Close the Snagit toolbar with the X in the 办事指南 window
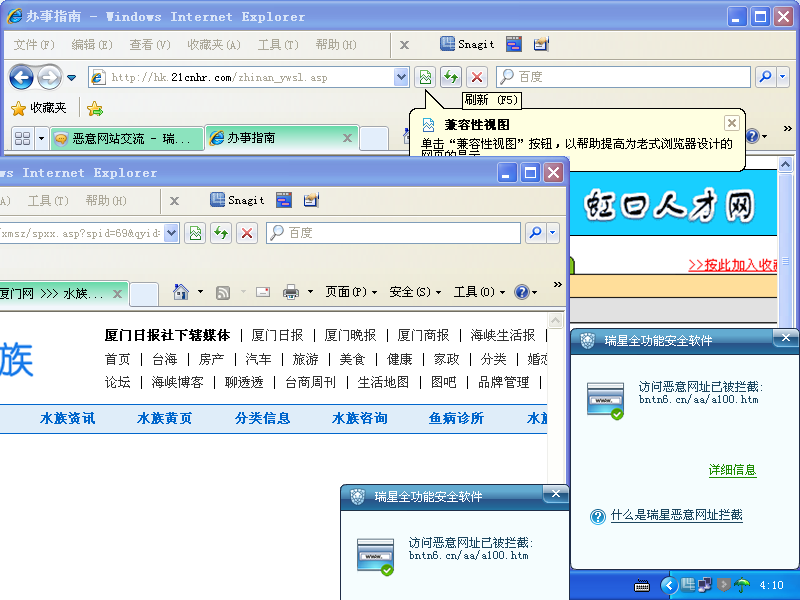The height and width of the screenshot is (600, 800). pos(404,45)
